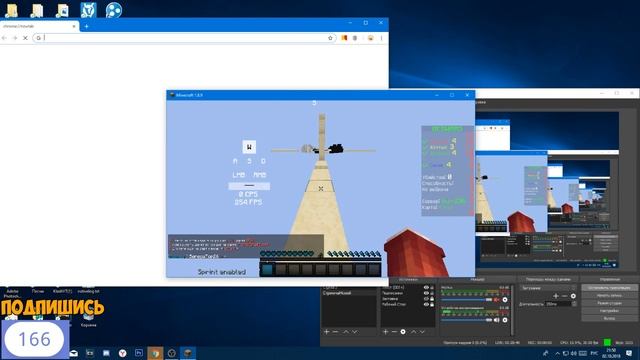The height and width of the screenshot is (360, 640).
Task: Select first hotbar slot in Minecraft
Action: coord(267,269)
